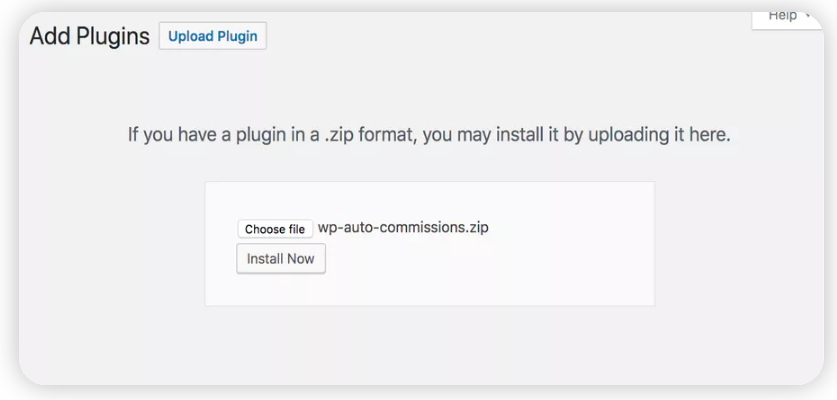Click the word 'Add' in the heading
The width and height of the screenshot is (837, 400).
tap(50, 36)
